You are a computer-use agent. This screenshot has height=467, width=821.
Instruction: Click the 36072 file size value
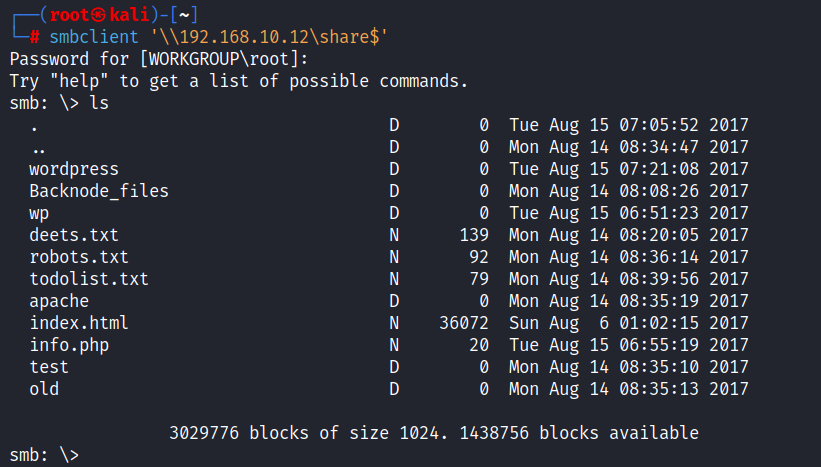pos(464,323)
